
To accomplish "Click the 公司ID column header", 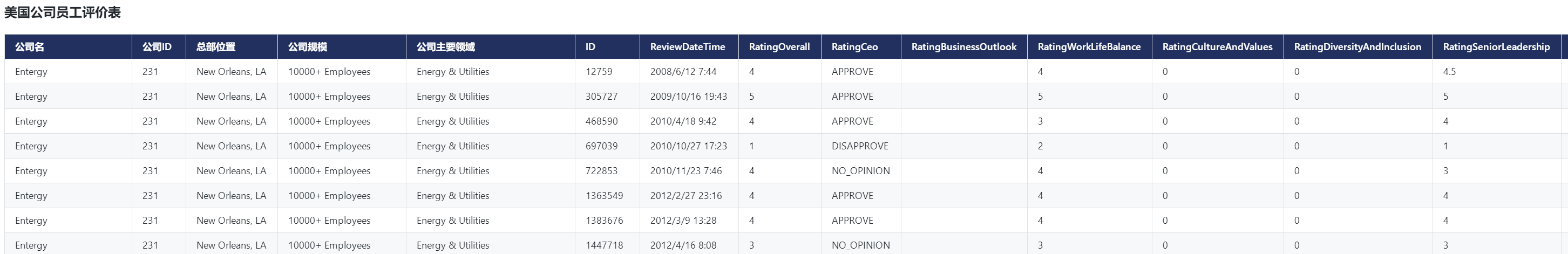I will (x=157, y=47).
